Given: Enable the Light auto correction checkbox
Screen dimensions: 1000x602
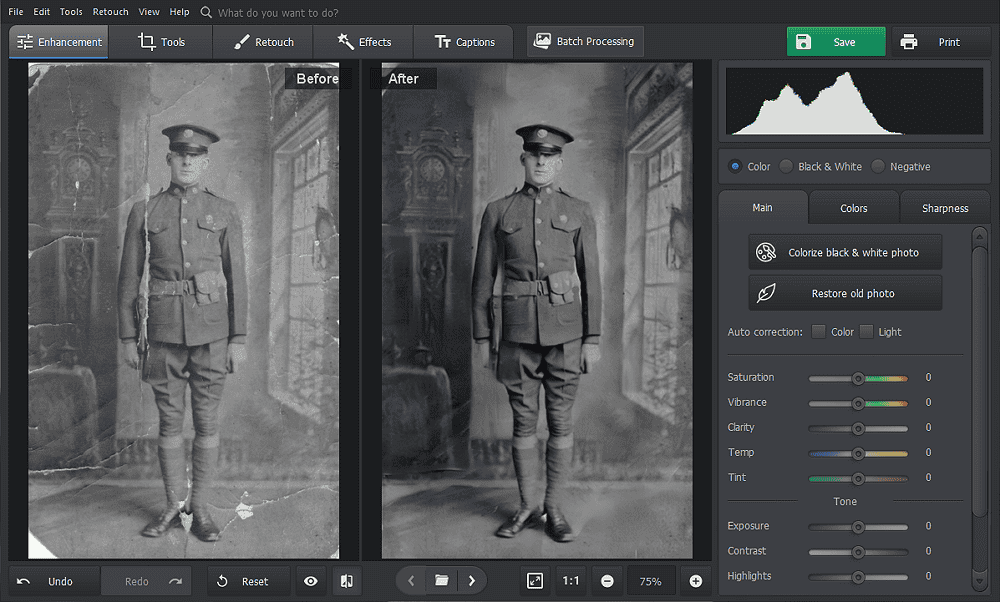Looking at the screenshot, I should [x=866, y=332].
